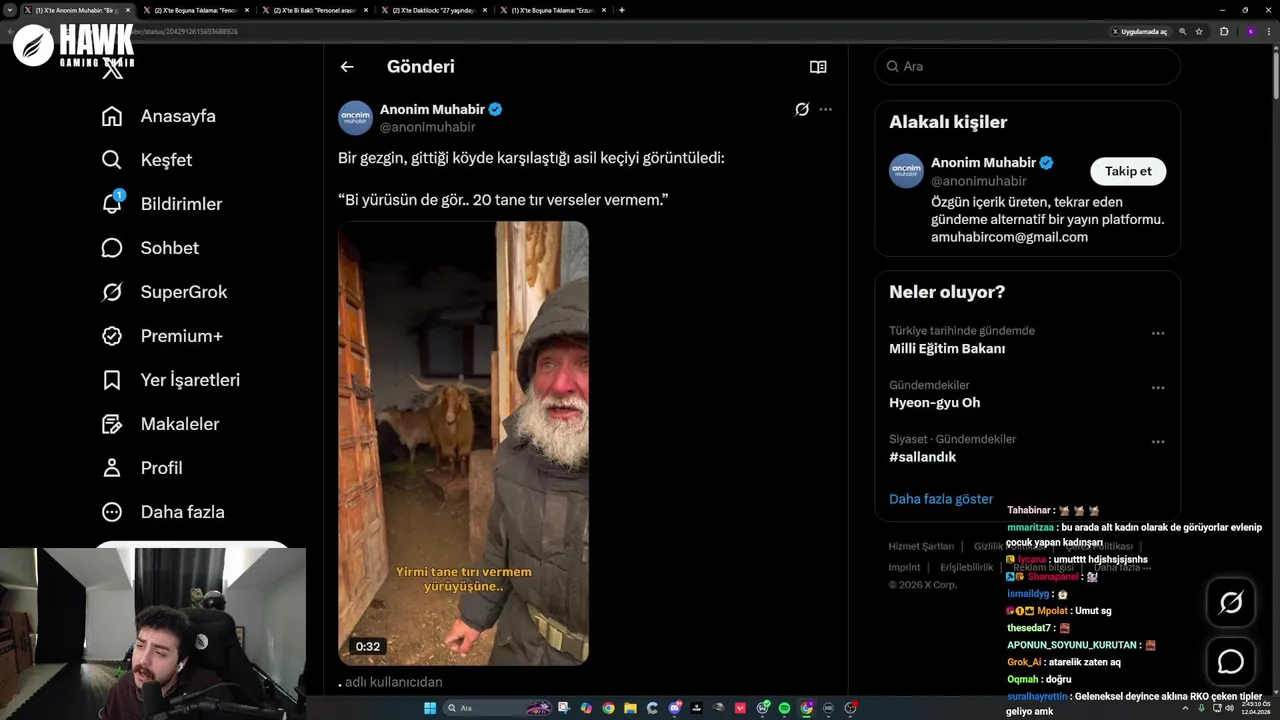Viewport: 1280px width, 720px height.
Task: Click the X logo in the sidebar
Action: [113, 70]
